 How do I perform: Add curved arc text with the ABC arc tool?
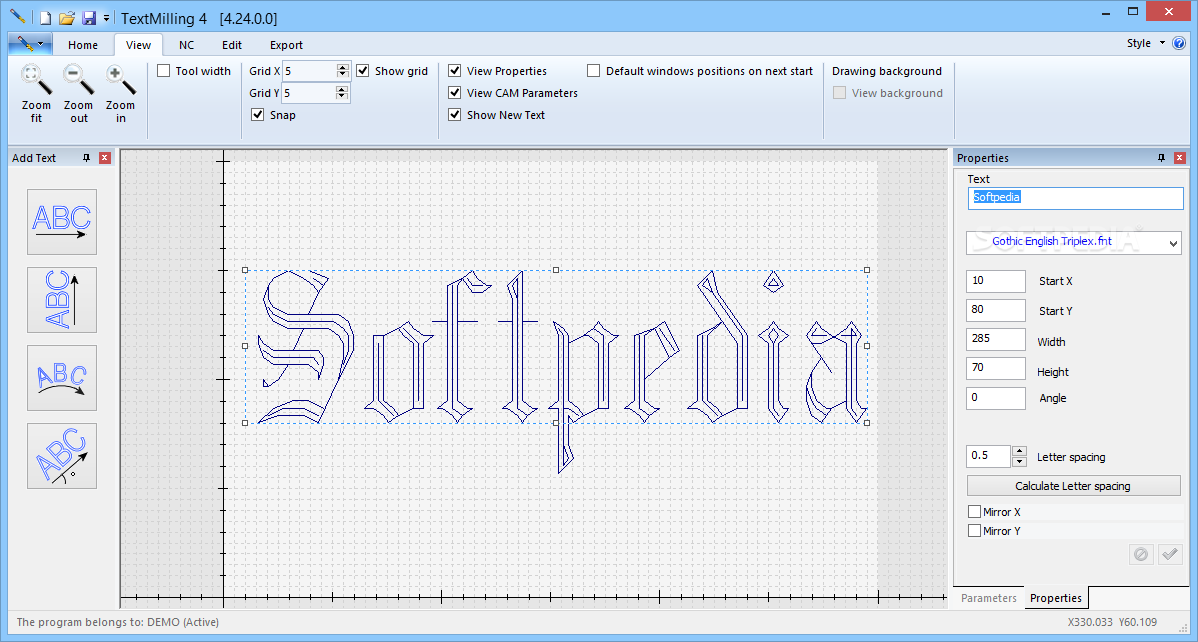(62, 378)
